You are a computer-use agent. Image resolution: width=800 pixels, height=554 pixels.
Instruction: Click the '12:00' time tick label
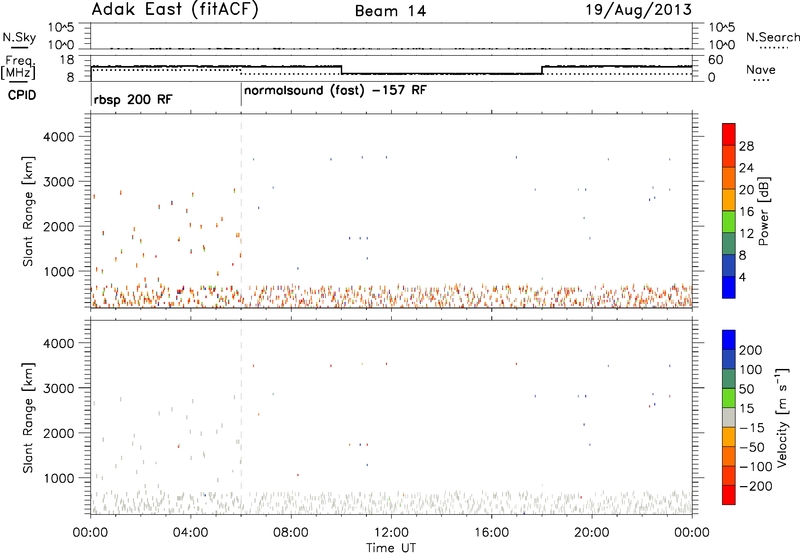point(391,533)
